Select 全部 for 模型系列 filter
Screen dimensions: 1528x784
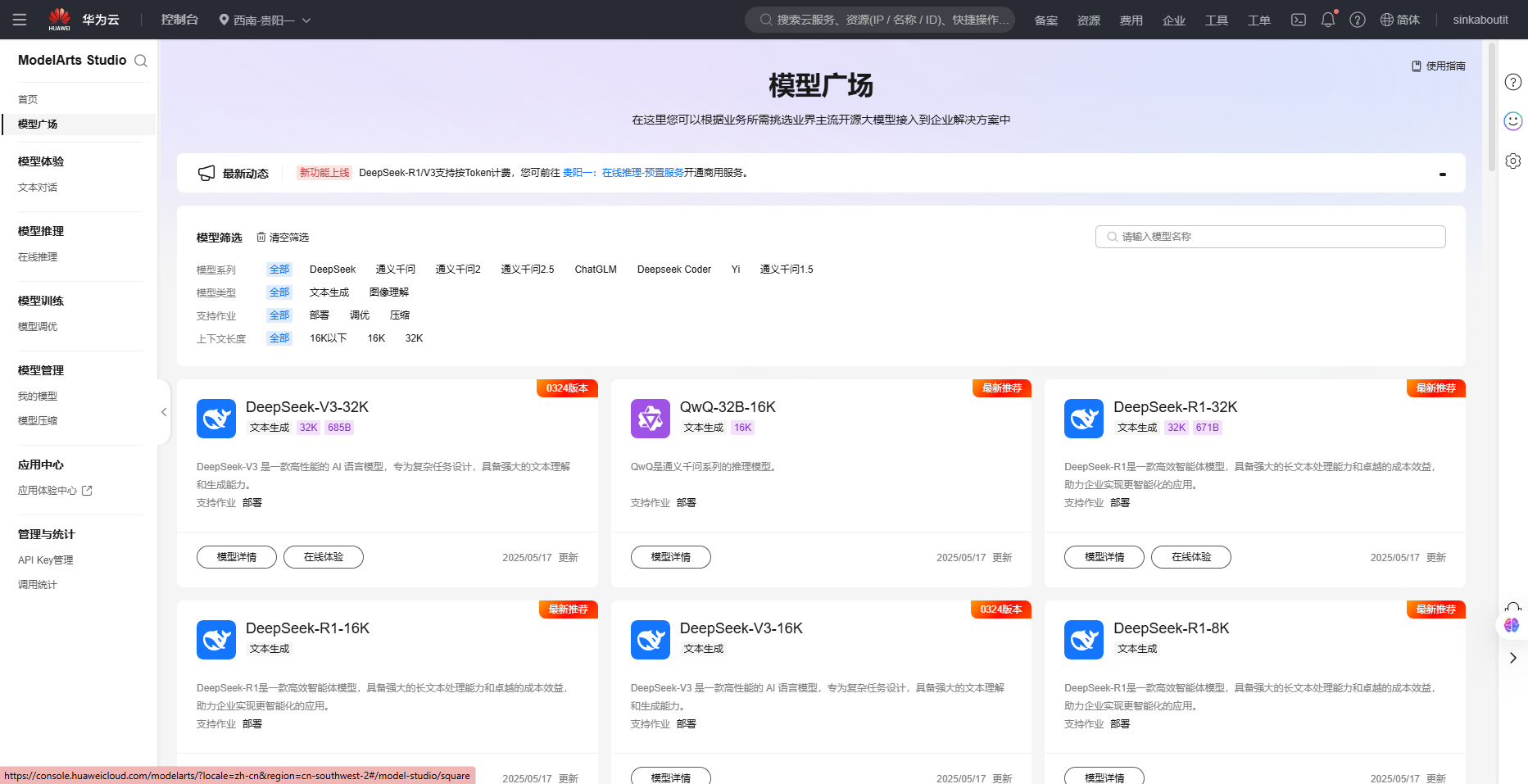coord(279,270)
